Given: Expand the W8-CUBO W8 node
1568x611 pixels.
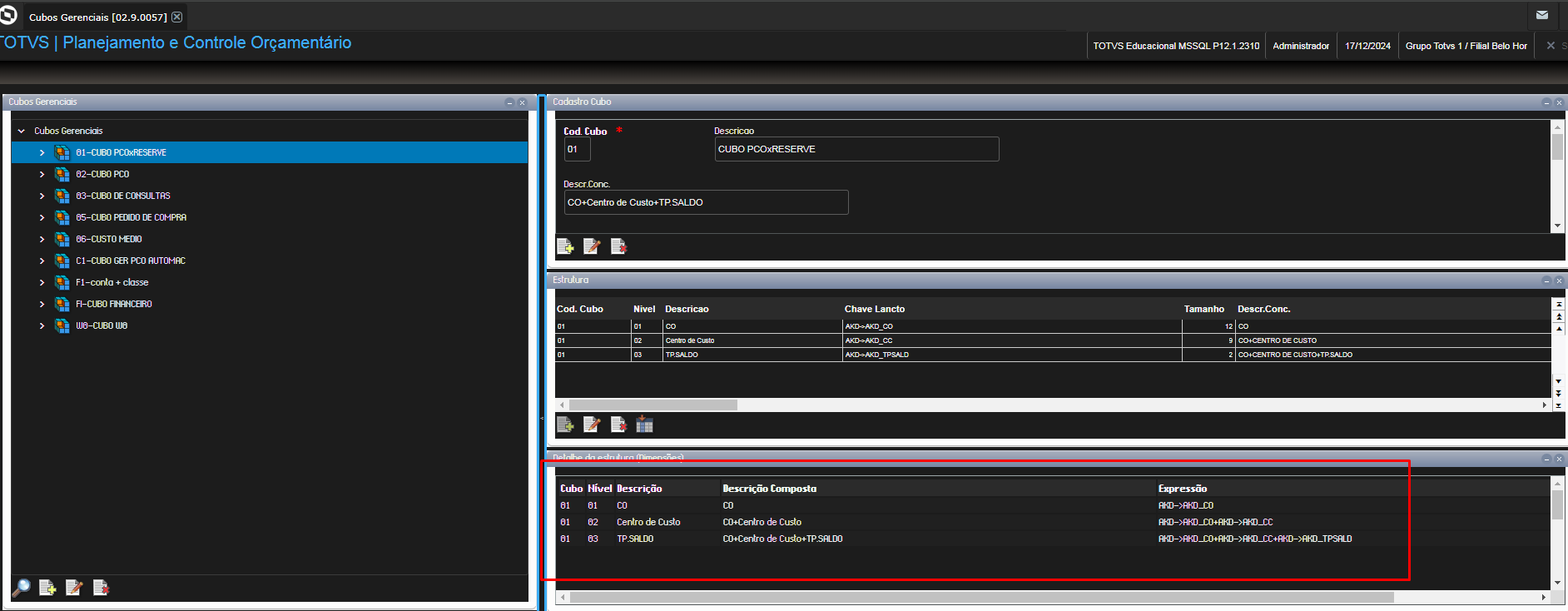Looking at the screenshot, I should tap(42, 325).
